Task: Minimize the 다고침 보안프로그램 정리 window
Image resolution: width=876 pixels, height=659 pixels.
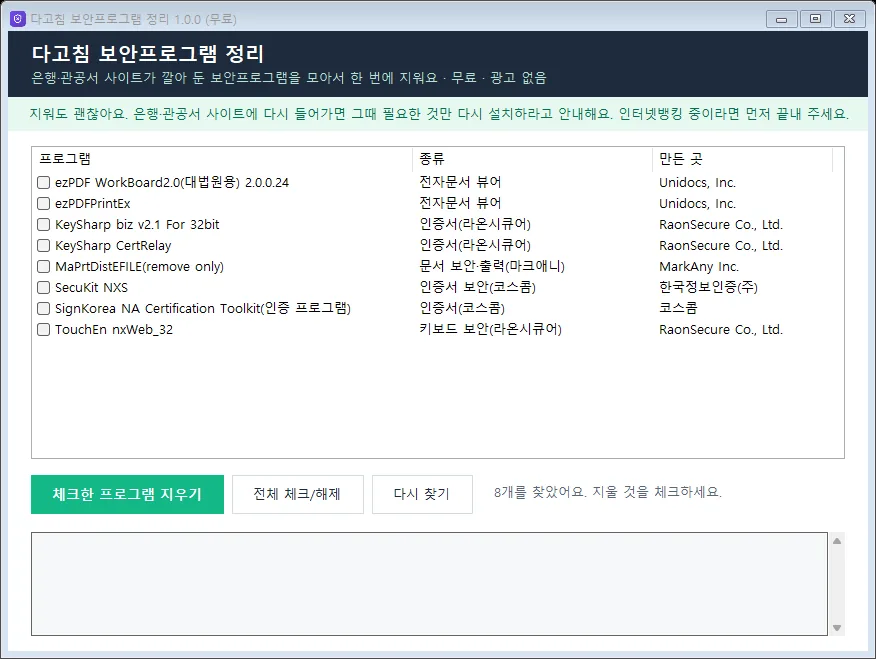Action: 782,19
